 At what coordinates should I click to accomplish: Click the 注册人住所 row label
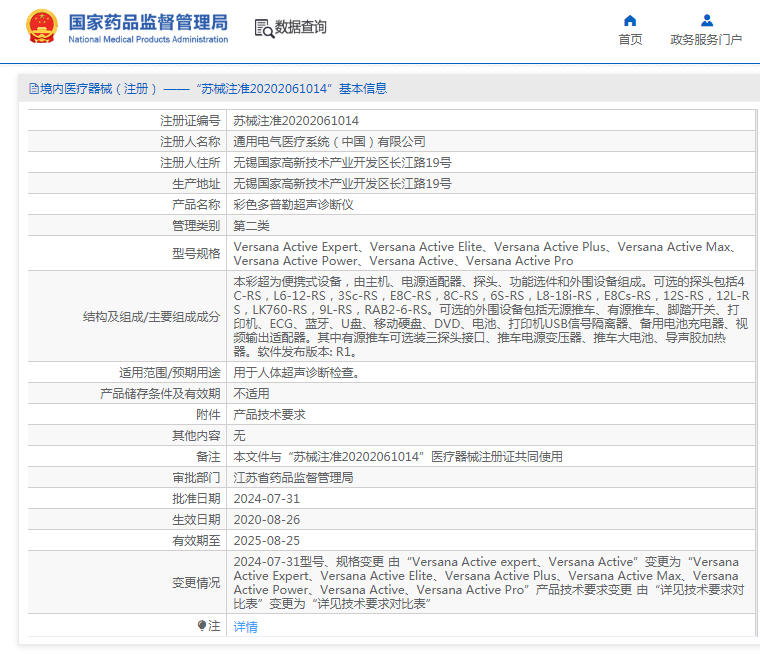[x=190, y=162]
